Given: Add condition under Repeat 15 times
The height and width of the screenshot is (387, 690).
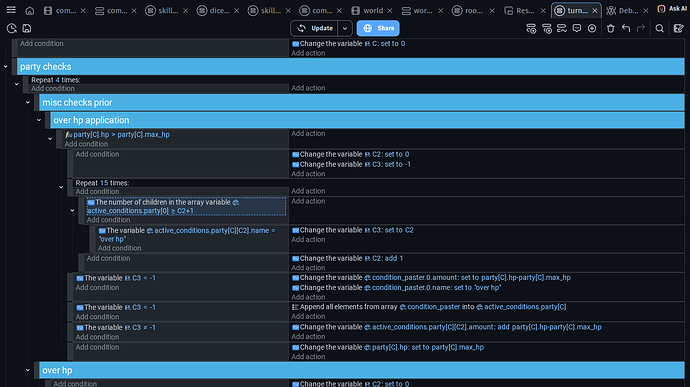Looking at the screenshot, I should tap(97, 192).
